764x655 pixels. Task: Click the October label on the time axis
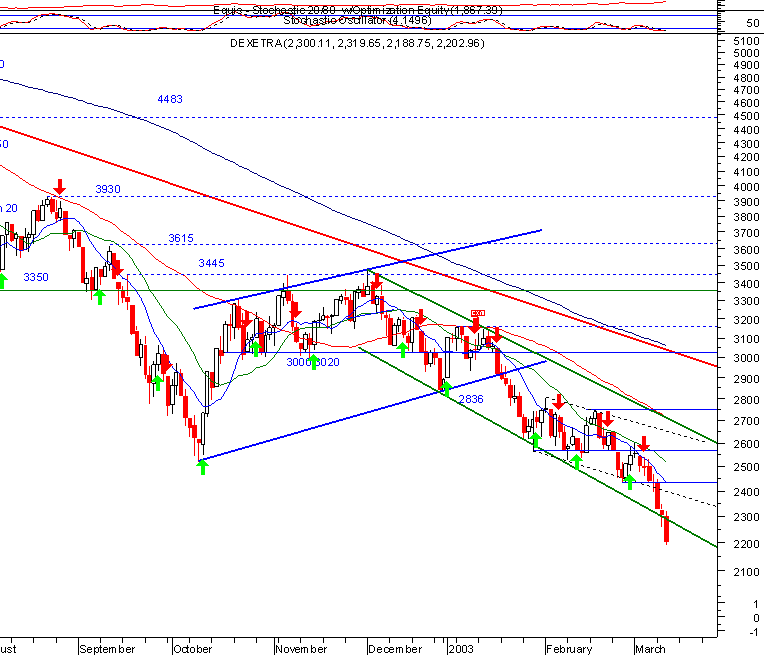click(x=193, y=649)
